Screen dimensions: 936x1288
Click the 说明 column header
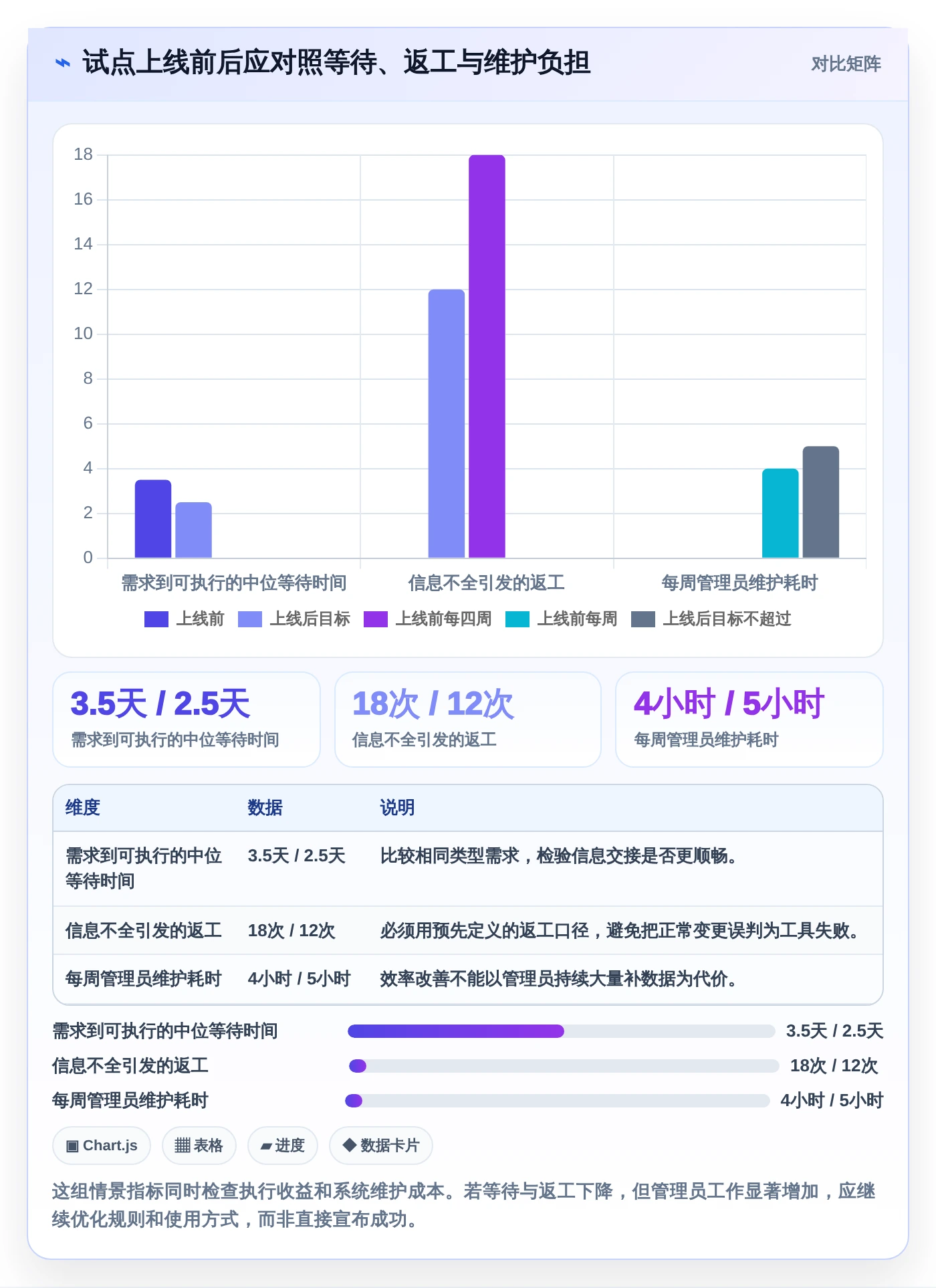tap(398, 808)
